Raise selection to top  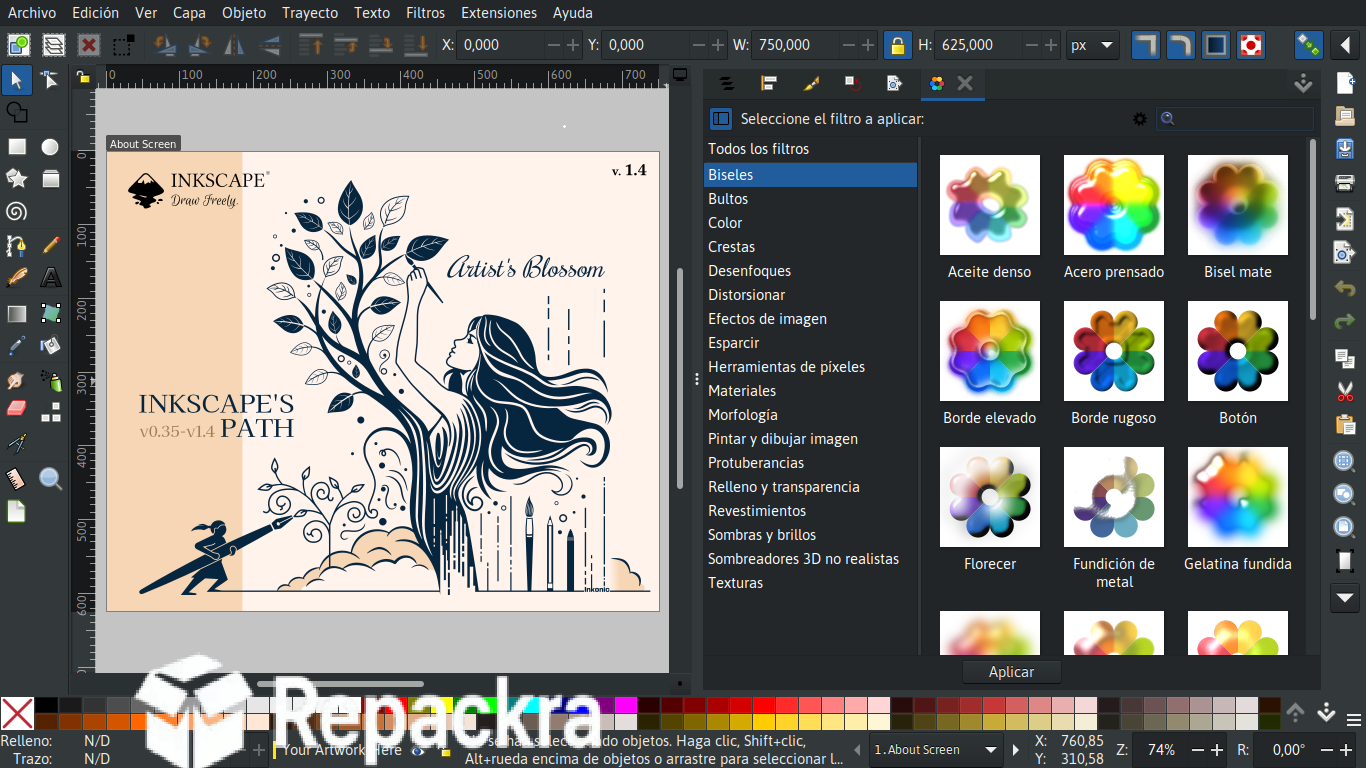[310, 45]
